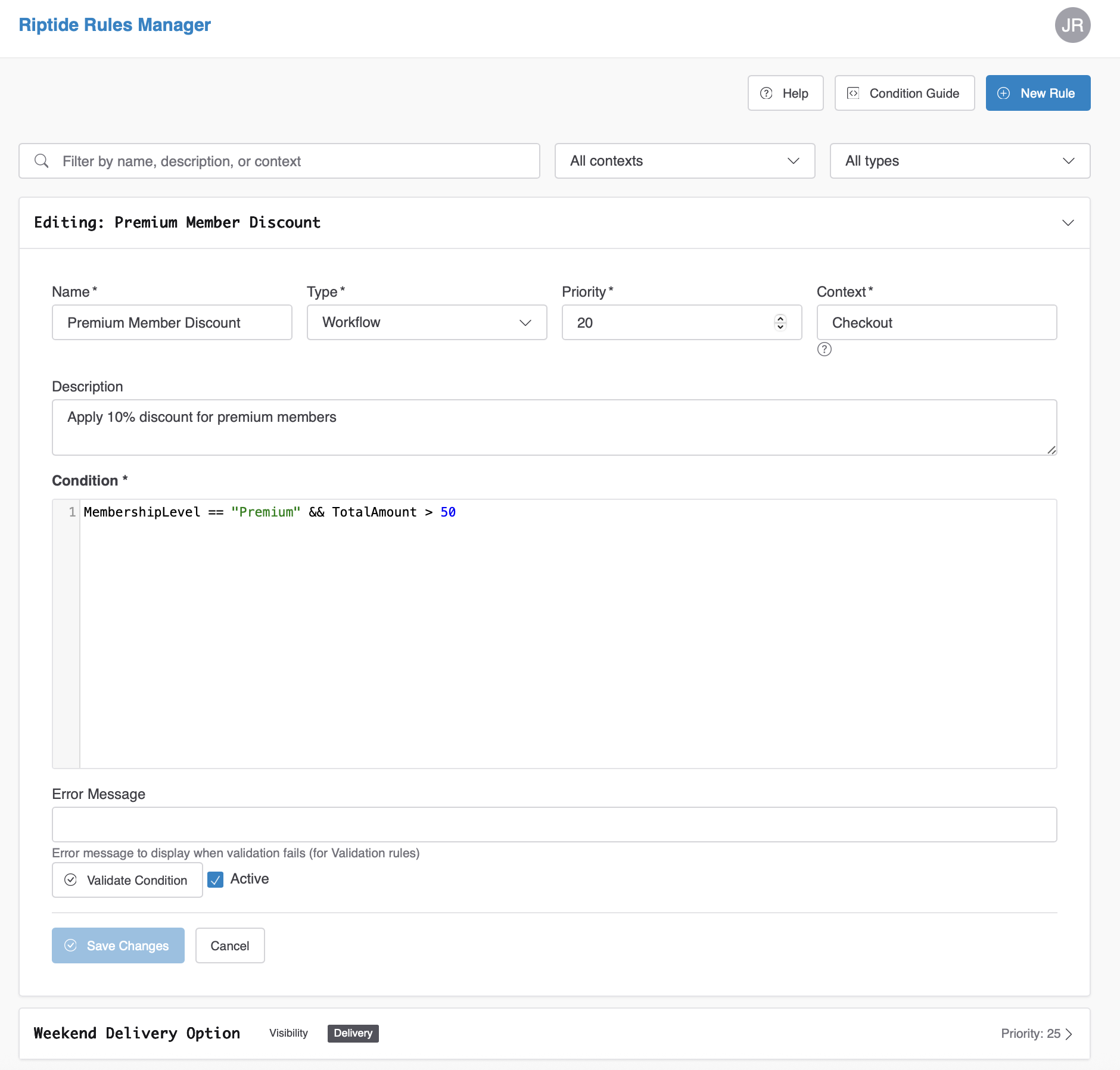Click the checkmark icon on Validate Condition
Image resolution: width=1120 pixels, height=1070 pixels.
(70, 880)
